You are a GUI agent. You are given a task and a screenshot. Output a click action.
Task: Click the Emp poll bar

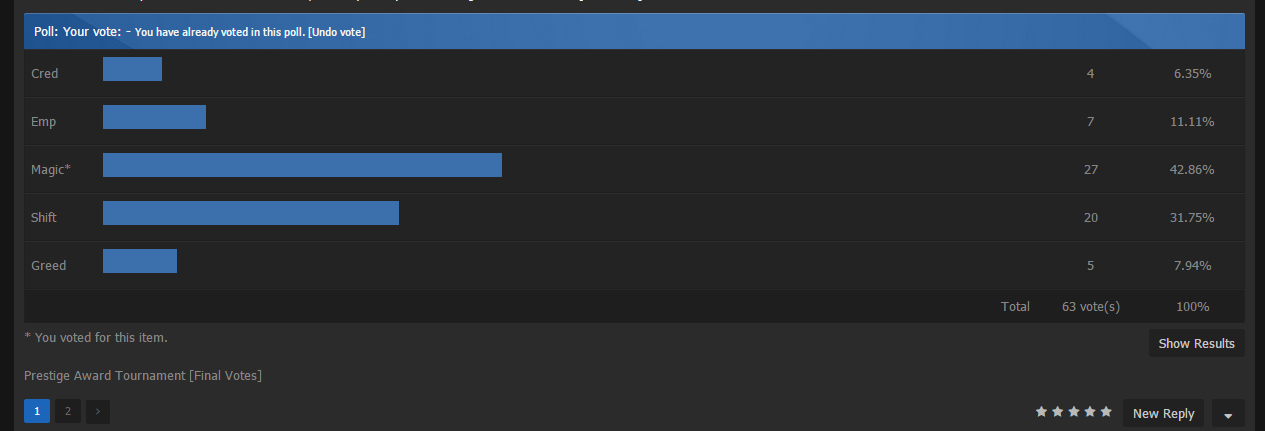(154, 117)
